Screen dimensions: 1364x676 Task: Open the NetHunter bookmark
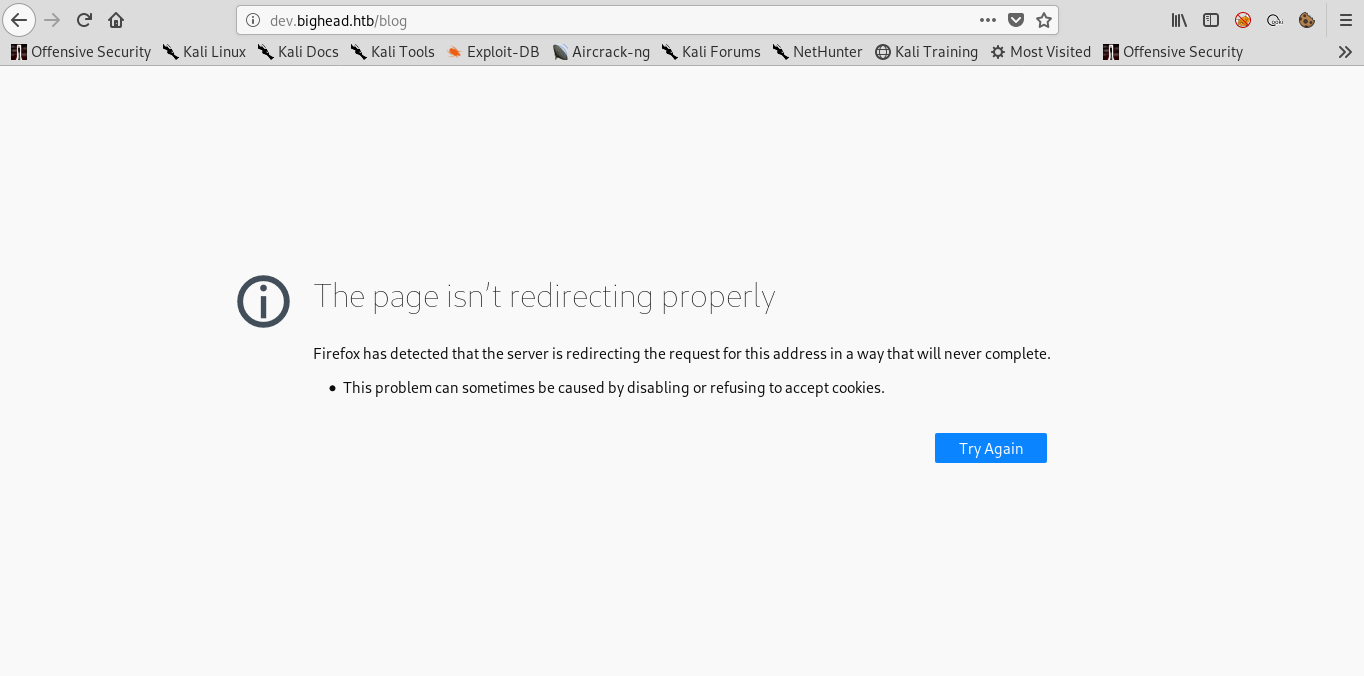tap(817, 52)
